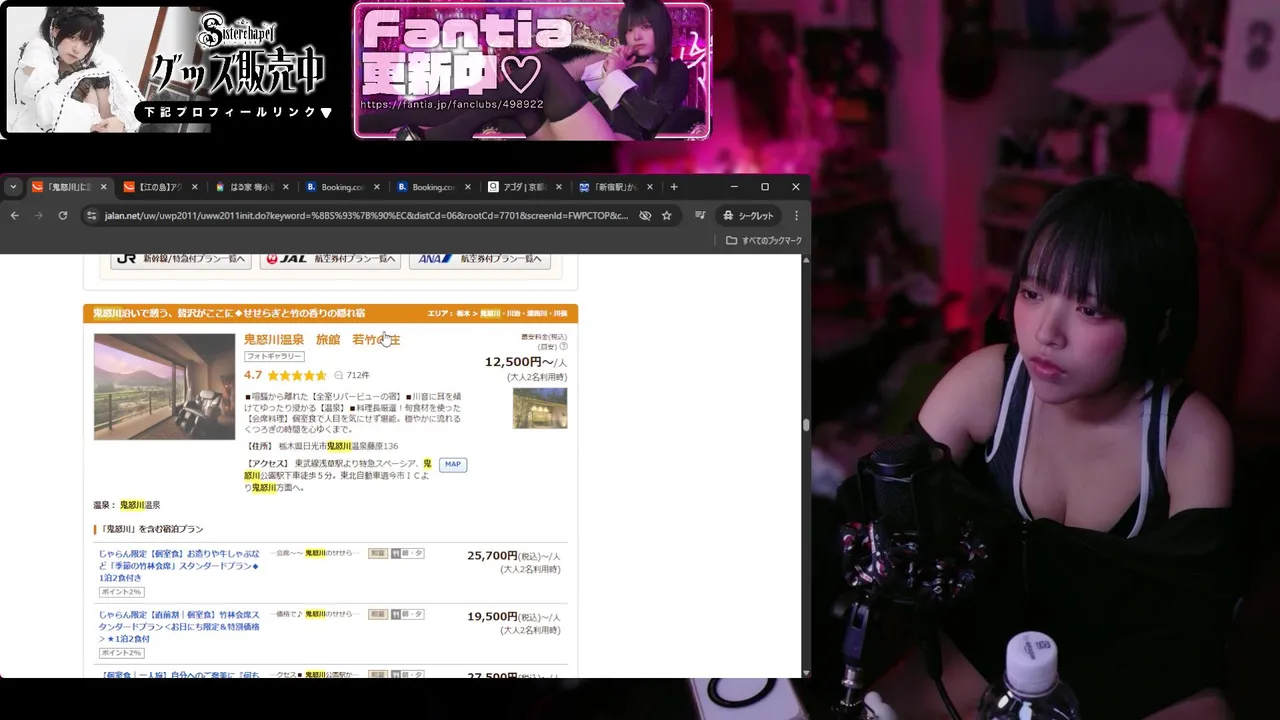Close the 「鬼怒川」 active tab
Image resolution: width=1280 pixels, height=720 pixels.
(x=102, y=187)
